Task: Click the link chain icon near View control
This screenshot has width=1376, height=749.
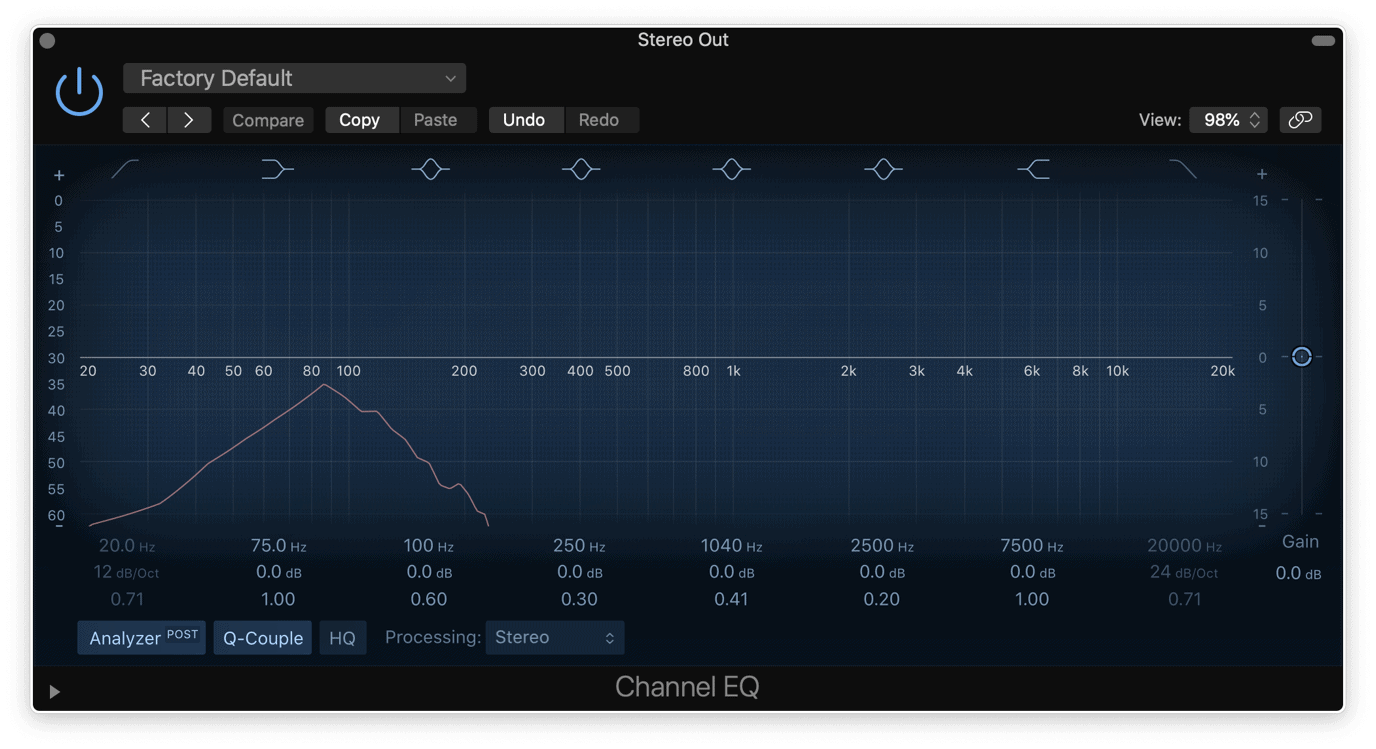Action: 1300,119
